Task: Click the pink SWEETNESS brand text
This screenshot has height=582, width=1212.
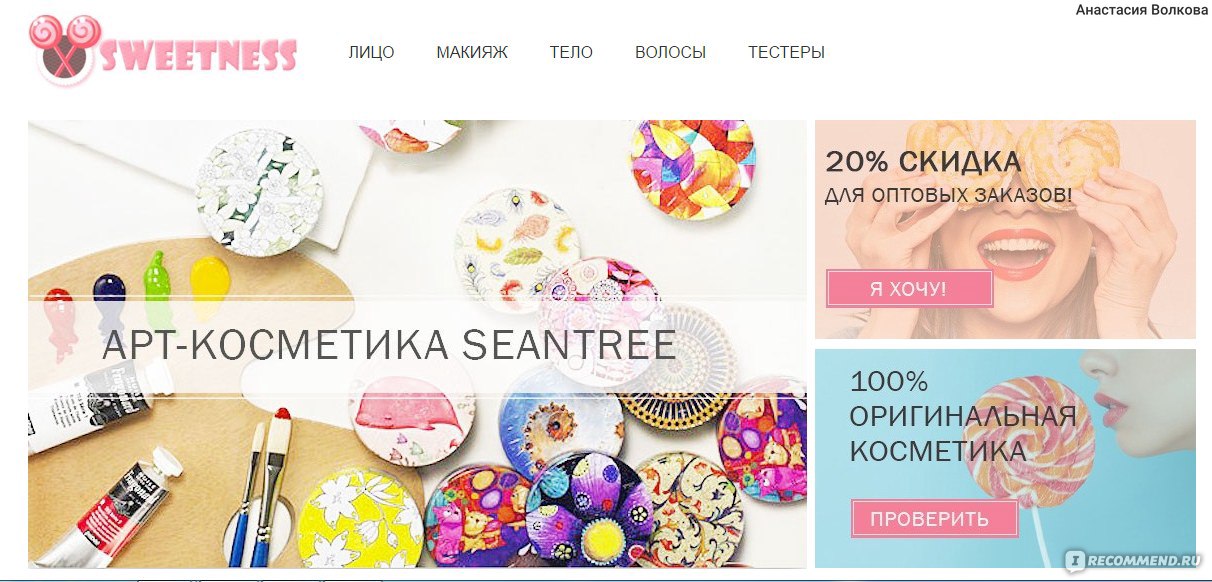Action: click(199, 54)
